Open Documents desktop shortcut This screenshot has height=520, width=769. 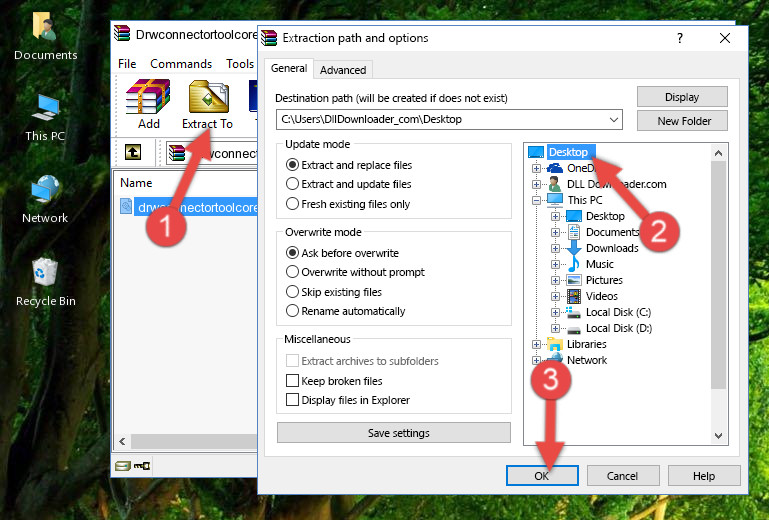point(45,37)
